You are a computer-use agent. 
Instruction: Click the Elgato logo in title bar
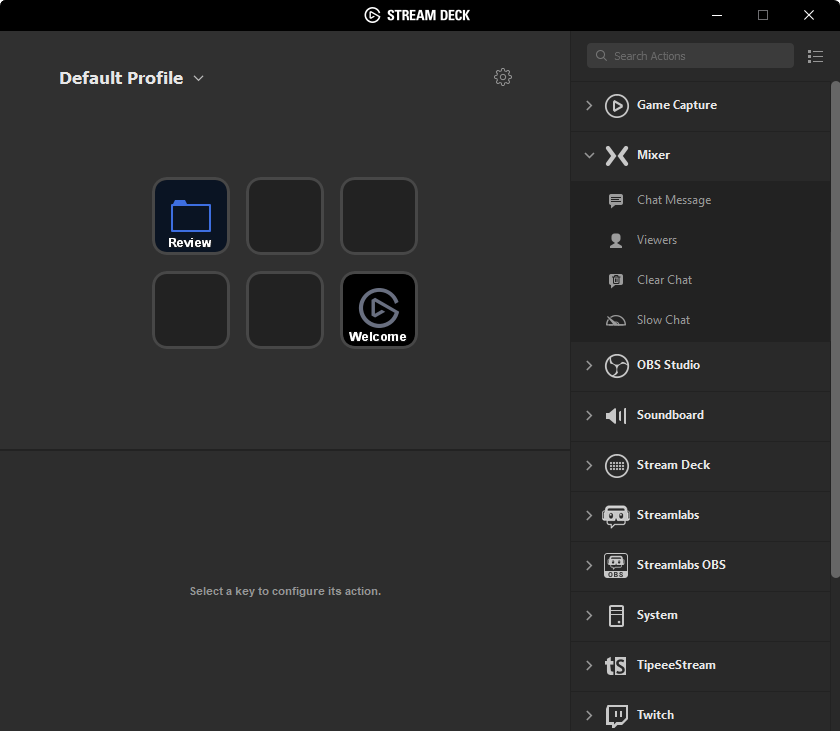click(x=372, y=15)
